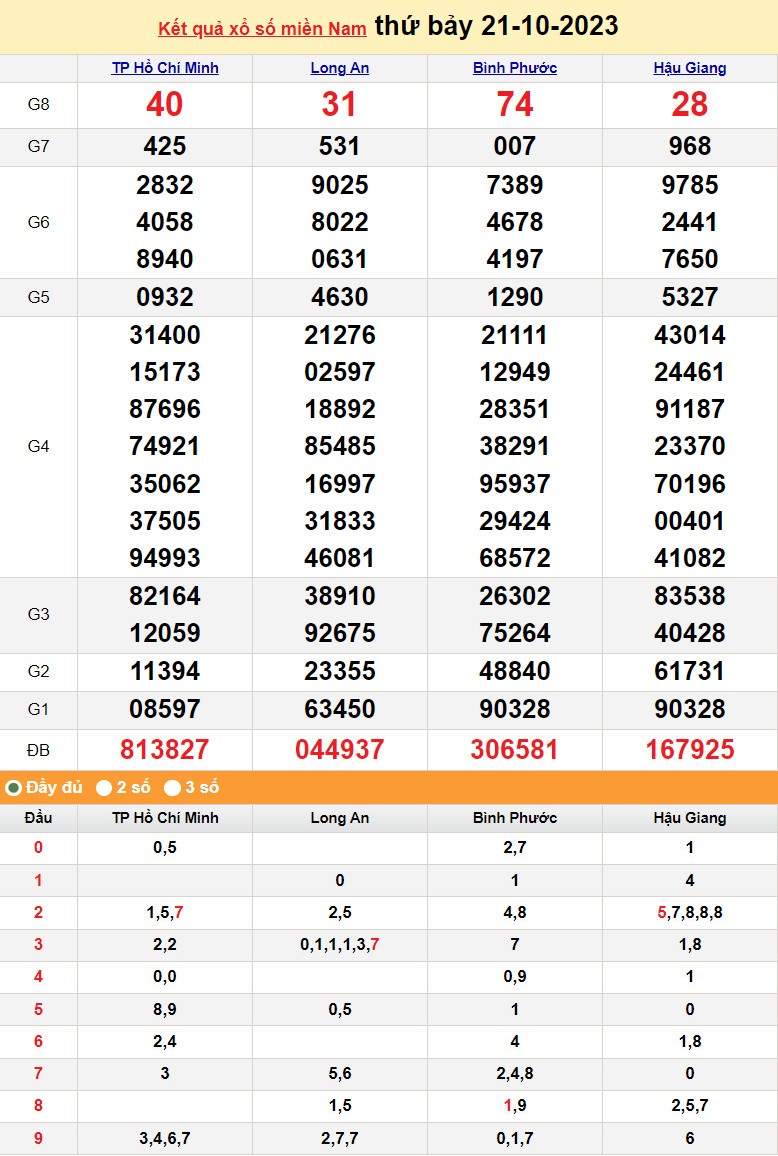Click the special prize number 306581
Viewport: 778px width, 1156px height.
[x=515, y=750]
